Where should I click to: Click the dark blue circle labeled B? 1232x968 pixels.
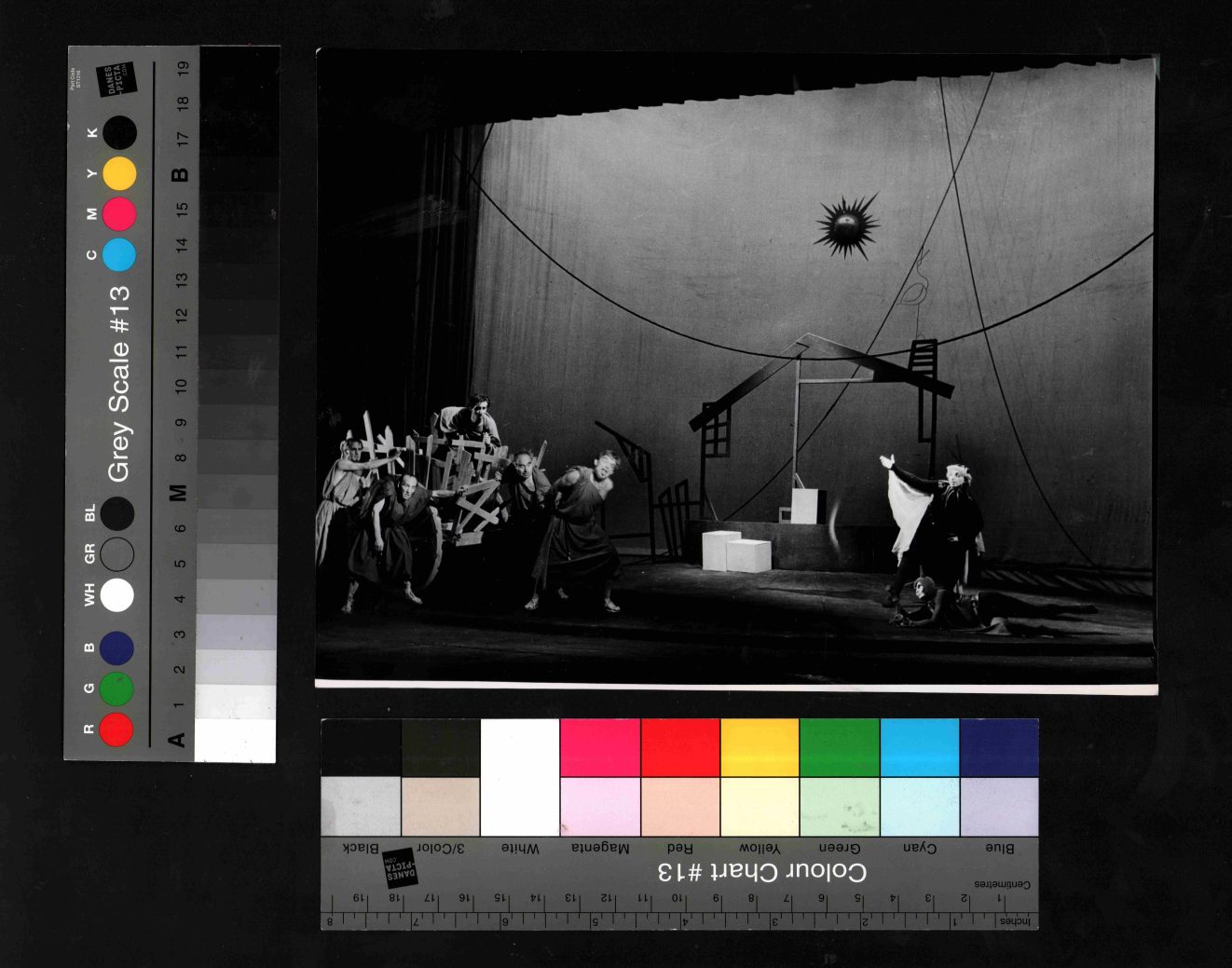116,648
